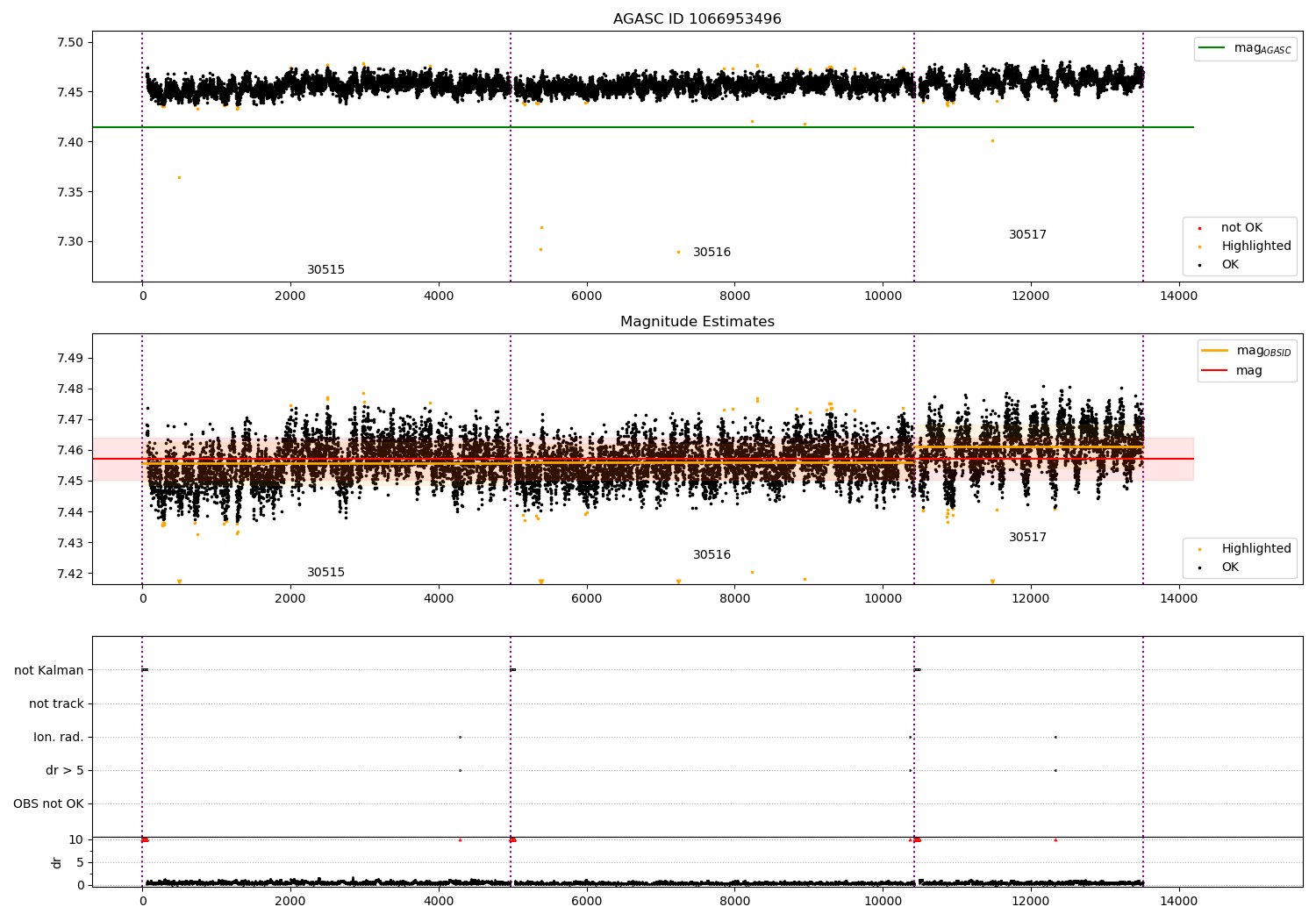Screen dimensions: 1316x921
Task: Click the 30516 label in Magnitude Estimates plot
Action: 712,555
